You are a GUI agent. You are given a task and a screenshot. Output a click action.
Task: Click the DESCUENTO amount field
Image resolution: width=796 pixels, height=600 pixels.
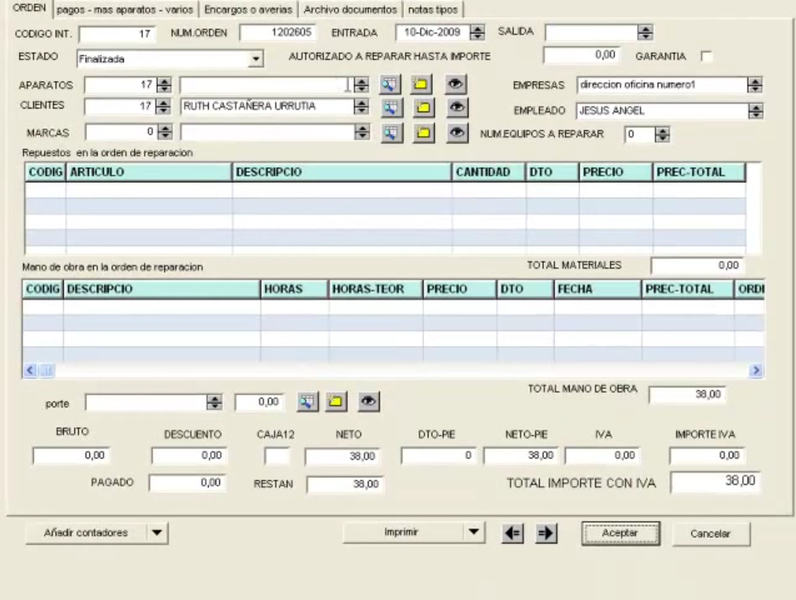[x=189, y=456]
